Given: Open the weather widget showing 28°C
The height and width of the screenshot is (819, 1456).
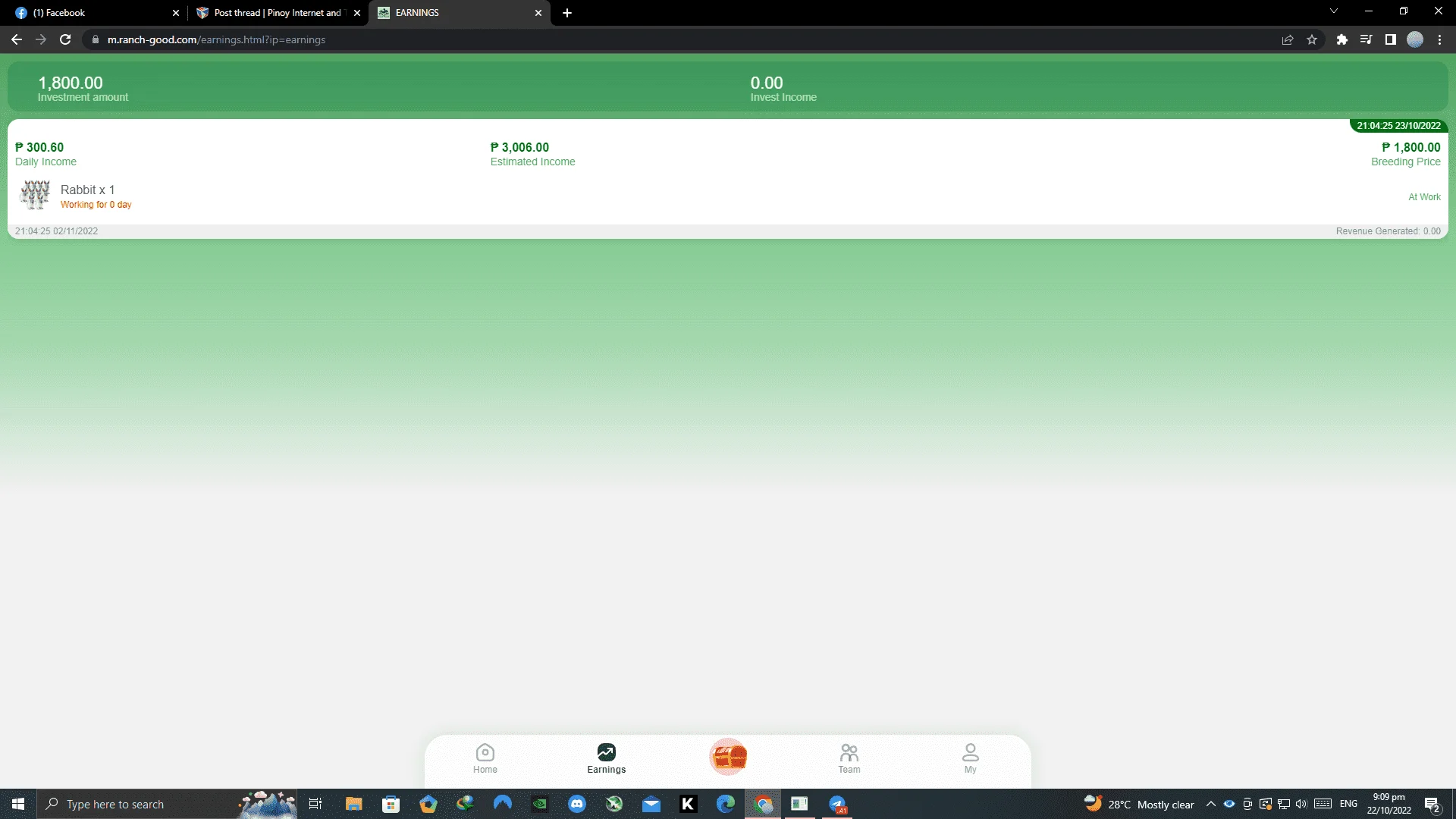Looking at the screenshot, I should tap(1139, 804).
